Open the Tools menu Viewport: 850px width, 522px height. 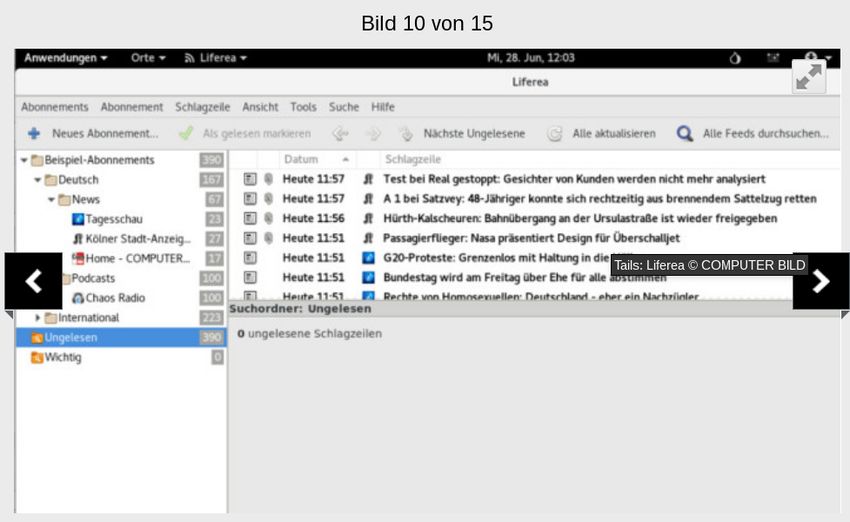[x=303, y=107]
